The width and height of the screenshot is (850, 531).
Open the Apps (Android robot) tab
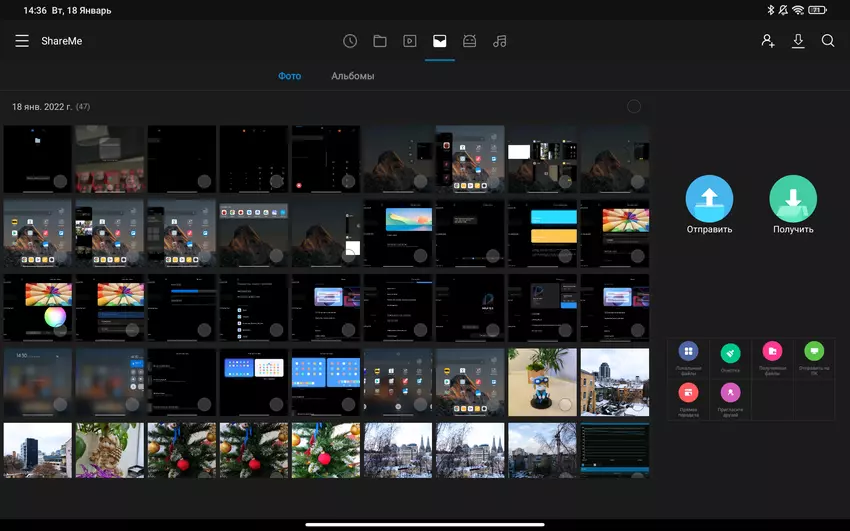[470, 41]
